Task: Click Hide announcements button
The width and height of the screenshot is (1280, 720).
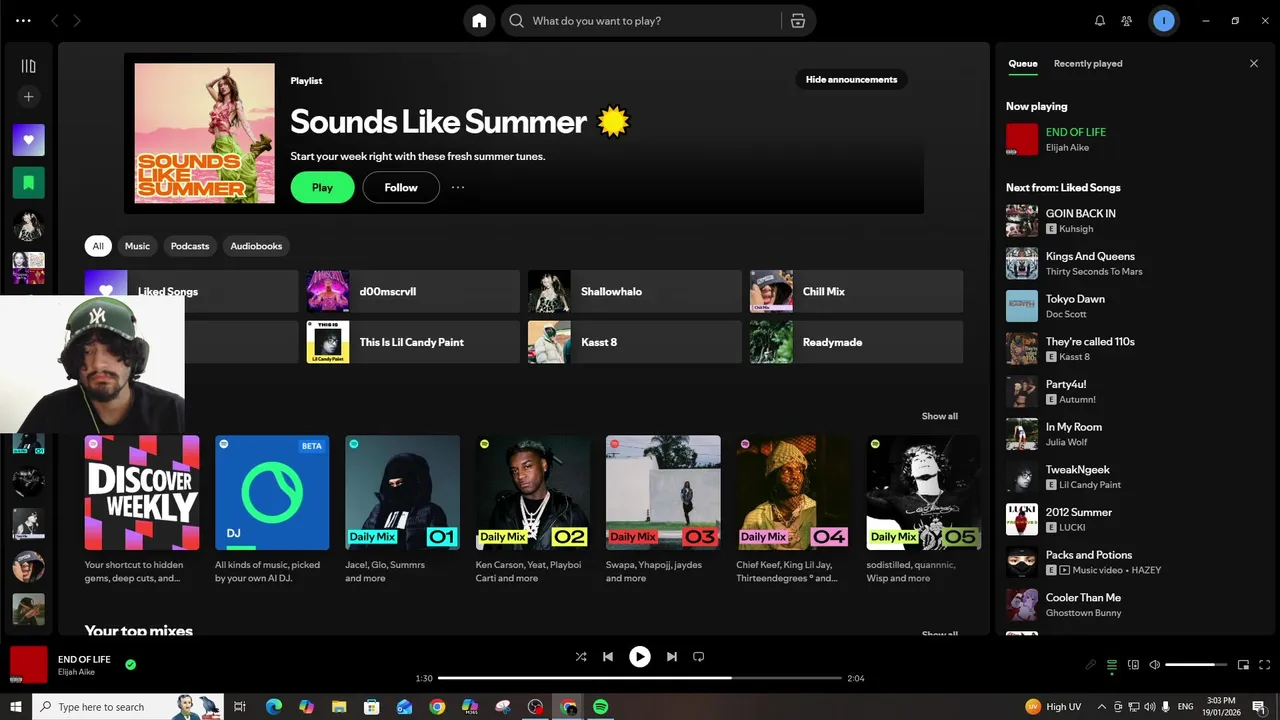Action: tap(852, 79)
